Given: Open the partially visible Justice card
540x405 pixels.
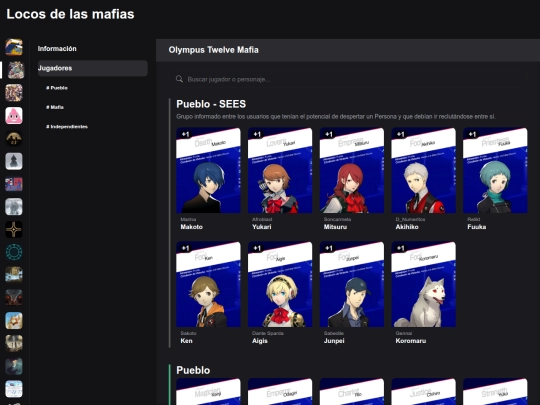Looking at the screenshot, I should pyautogui.click(x=423, y=392).
